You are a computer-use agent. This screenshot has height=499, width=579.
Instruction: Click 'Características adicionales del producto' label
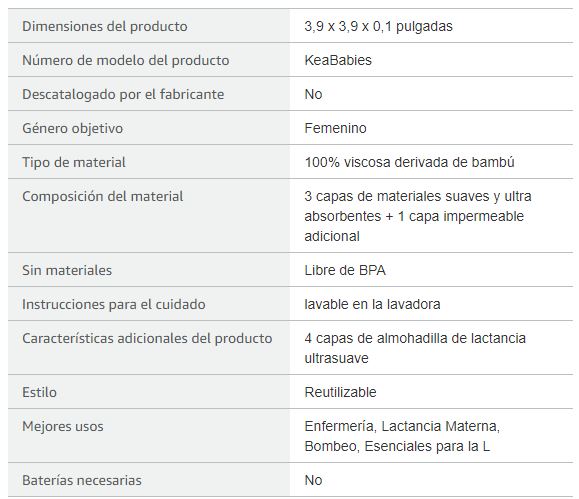147,338
